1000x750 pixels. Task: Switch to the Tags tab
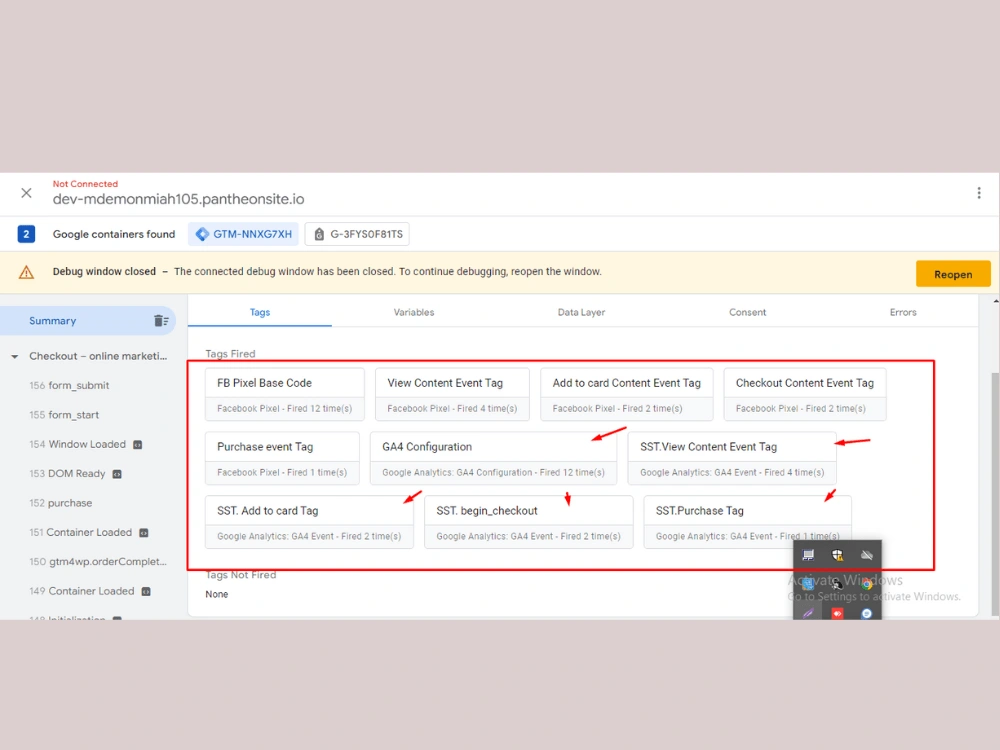point(260,312)
